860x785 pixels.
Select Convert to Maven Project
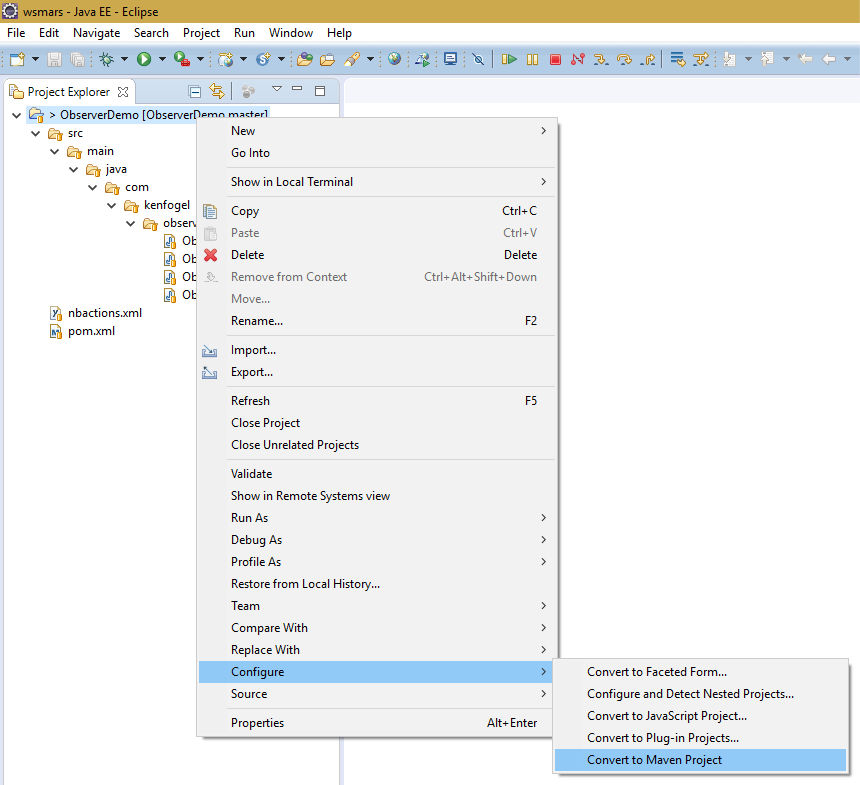(x=654, y=760)
